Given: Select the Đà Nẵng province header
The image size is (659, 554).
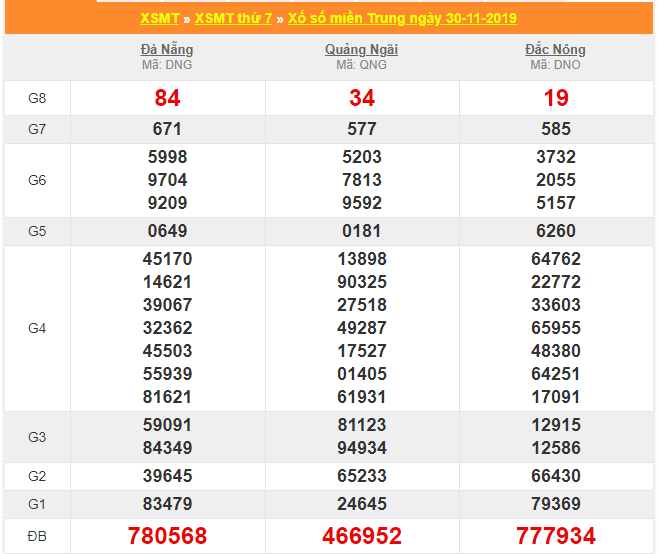Looking at the screenshot, I should (167, 49).
